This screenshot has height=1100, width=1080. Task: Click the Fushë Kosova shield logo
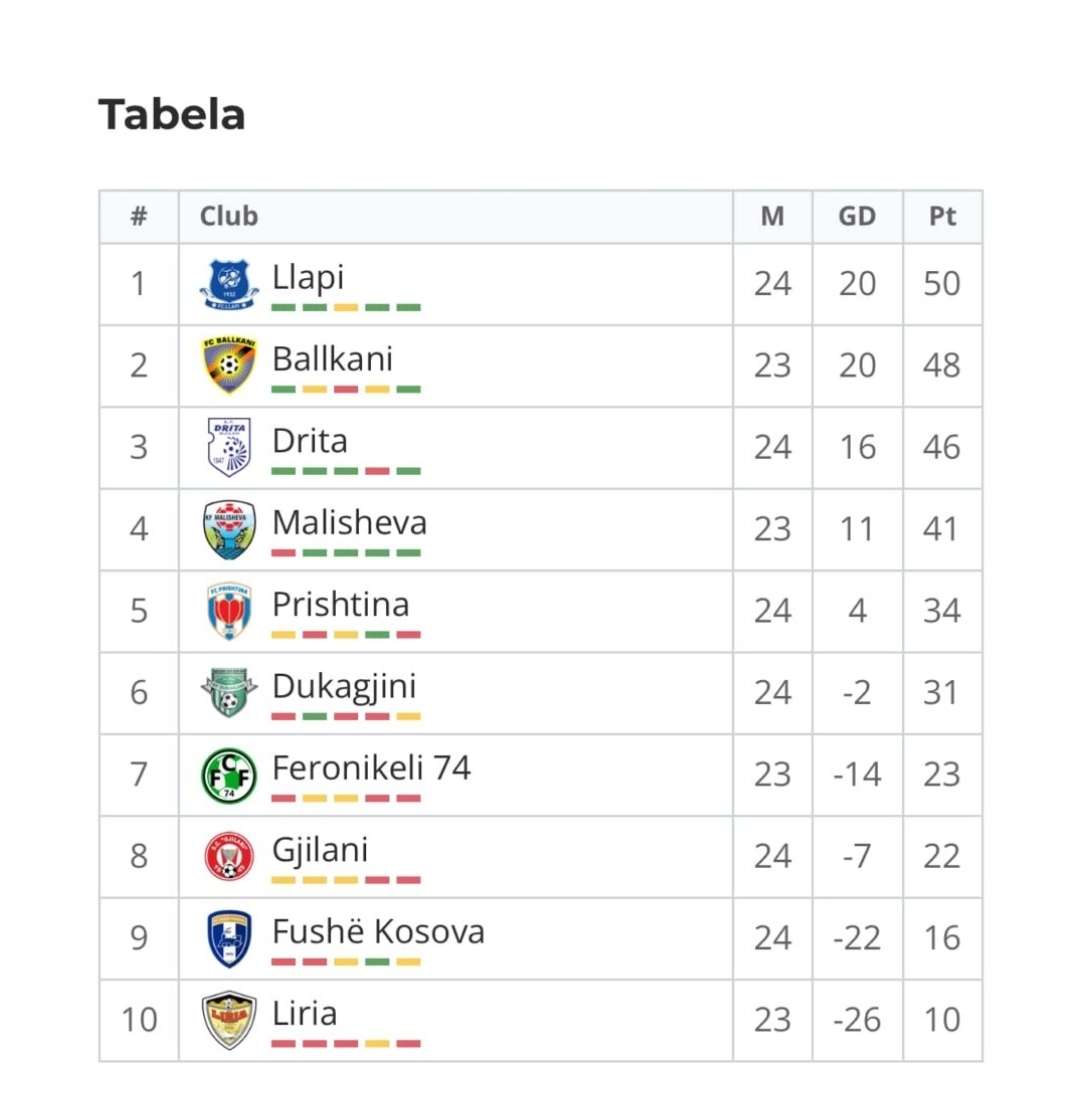coord(229,939)
